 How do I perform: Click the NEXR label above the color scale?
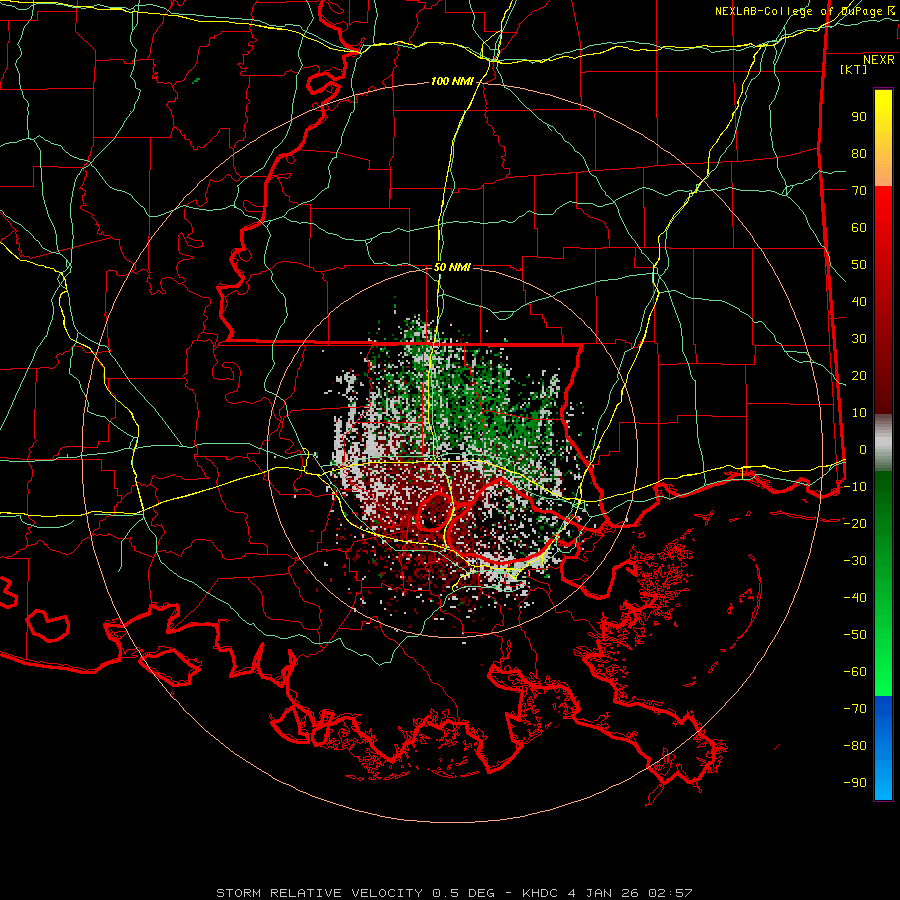[878, 60]
